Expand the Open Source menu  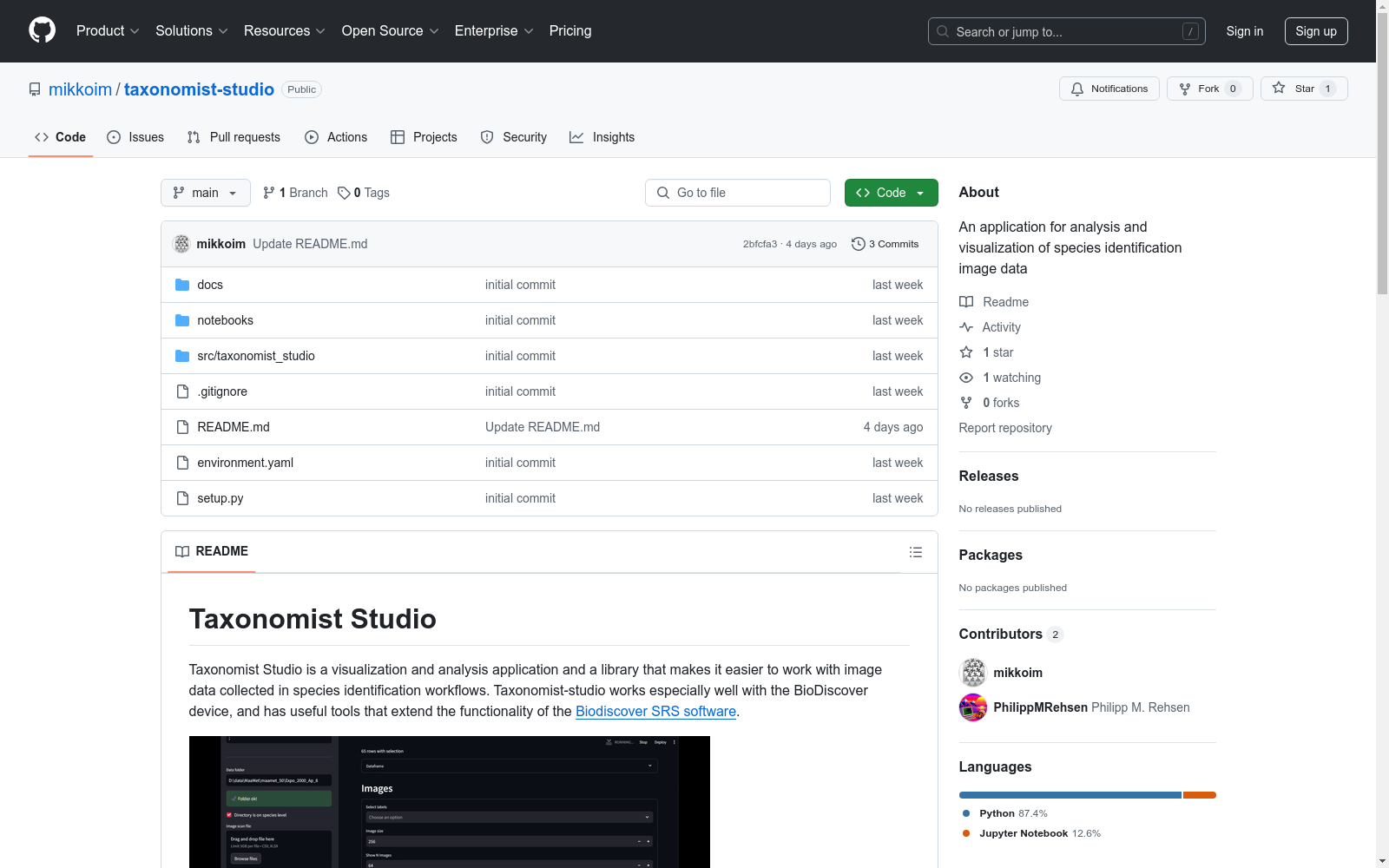(x=391, y=30)
